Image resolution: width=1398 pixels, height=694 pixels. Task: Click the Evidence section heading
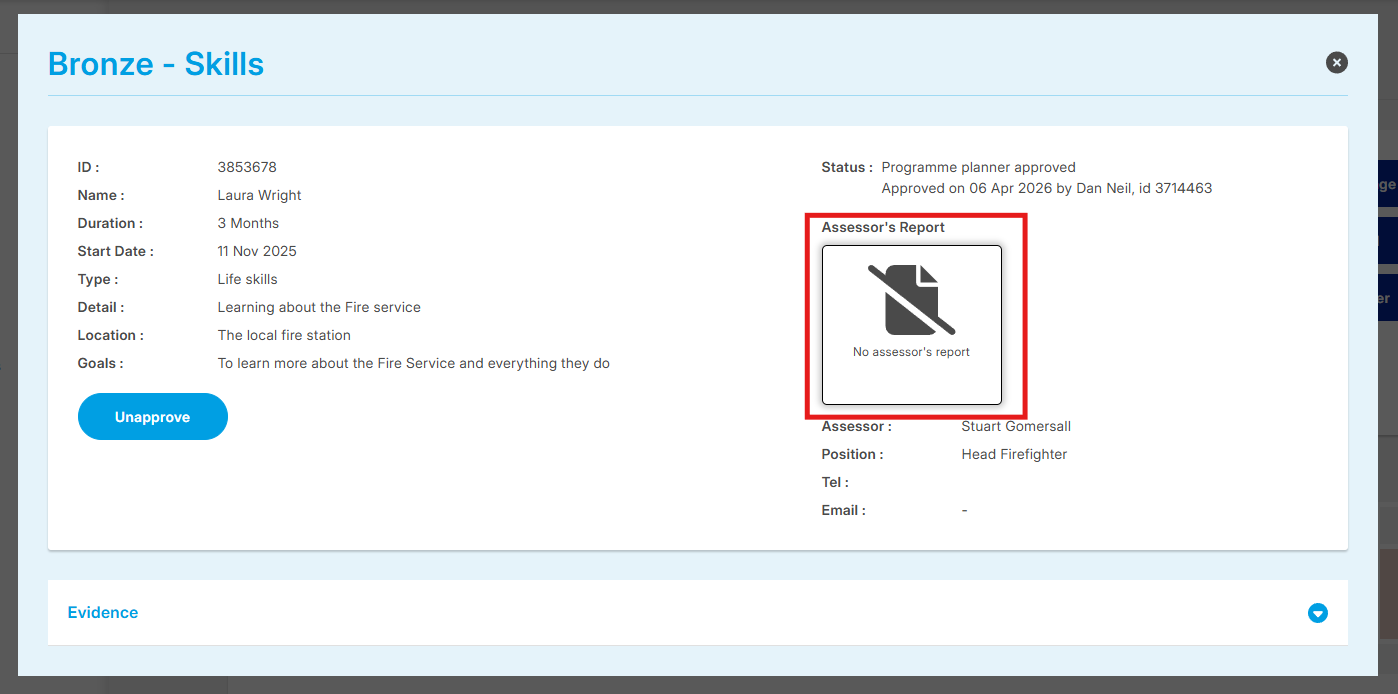coord(103,612)
